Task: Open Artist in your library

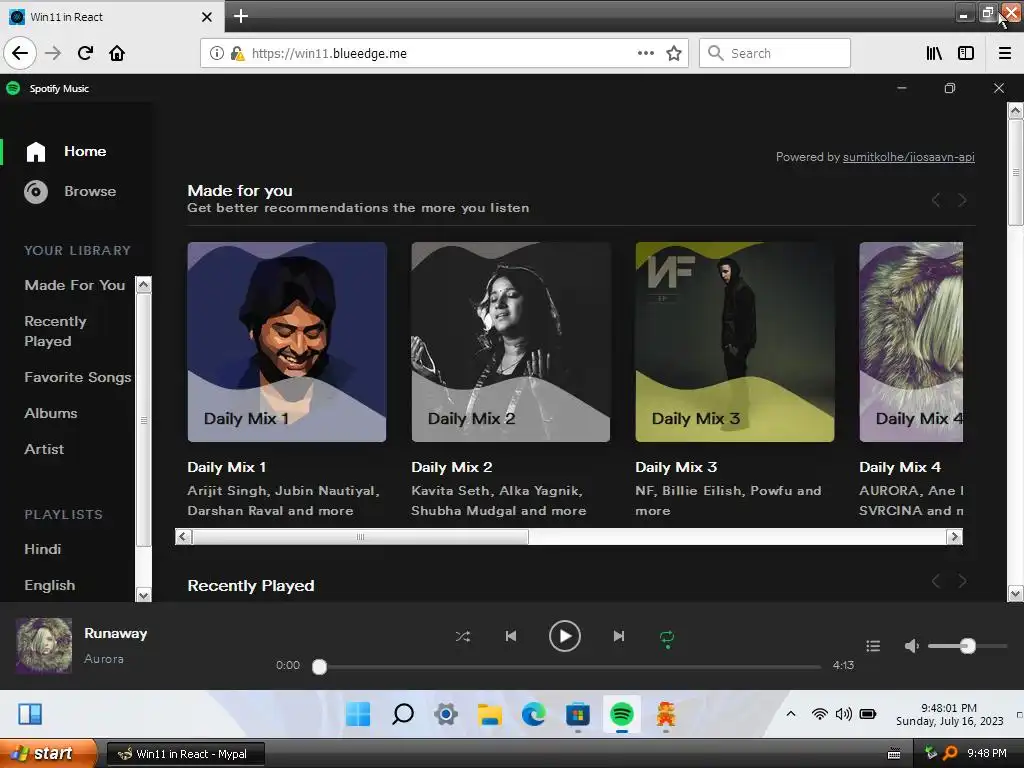Action: click(44, 449)
